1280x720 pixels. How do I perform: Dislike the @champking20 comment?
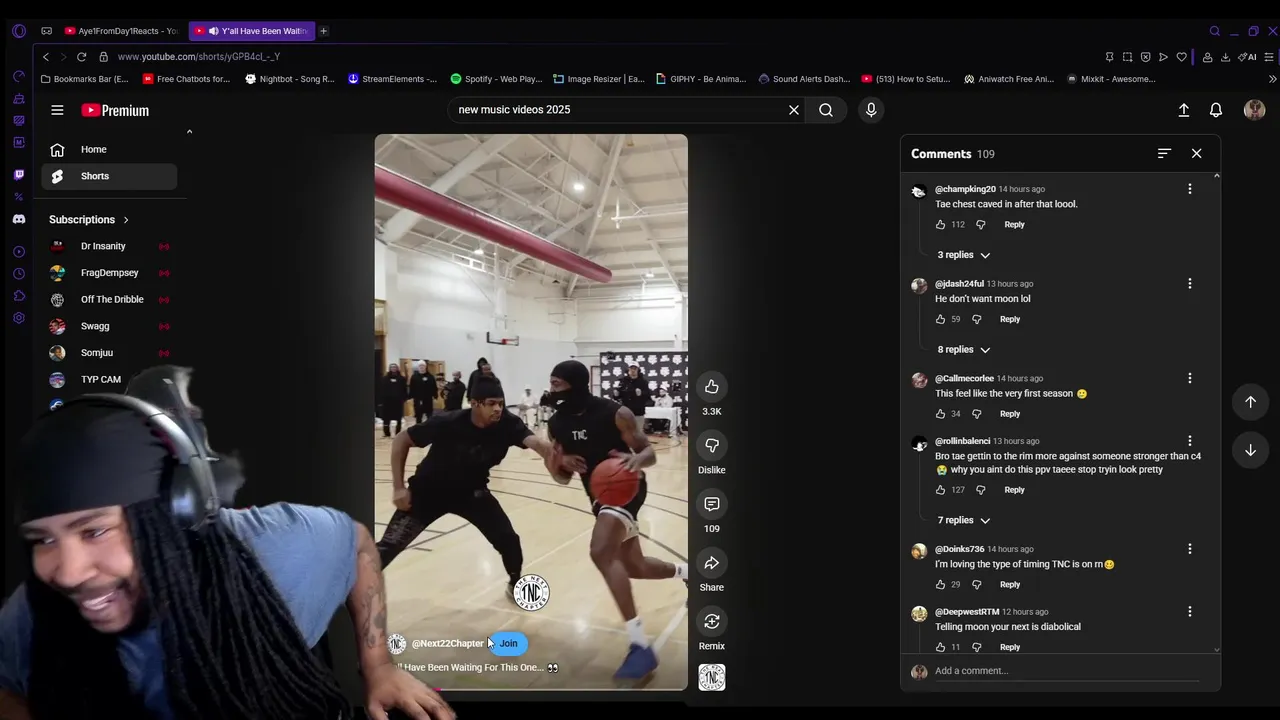tap(981, 225)
